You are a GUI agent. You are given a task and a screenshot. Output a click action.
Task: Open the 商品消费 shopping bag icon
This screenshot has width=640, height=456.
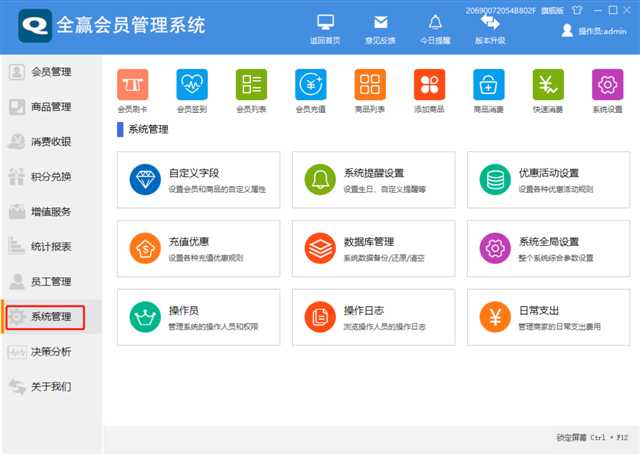[489, 85]
